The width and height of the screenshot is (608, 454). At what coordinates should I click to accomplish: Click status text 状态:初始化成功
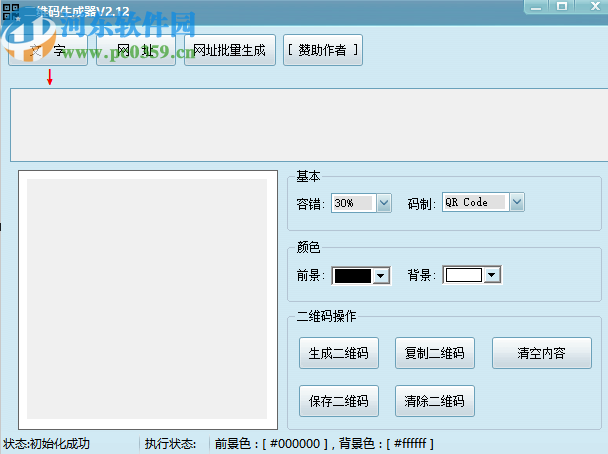(46, 444)
